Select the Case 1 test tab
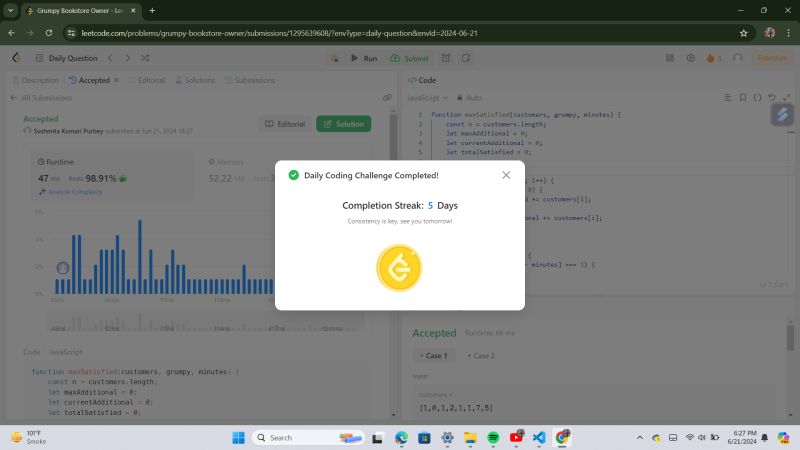Screen dimensions: 800x450 coord(433,356)
